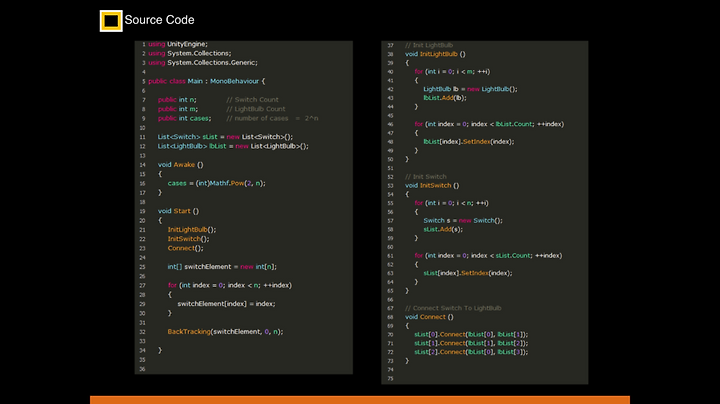Click the "public int n;" declaration
The image size is (720, 404).
(x=177, y=100)
